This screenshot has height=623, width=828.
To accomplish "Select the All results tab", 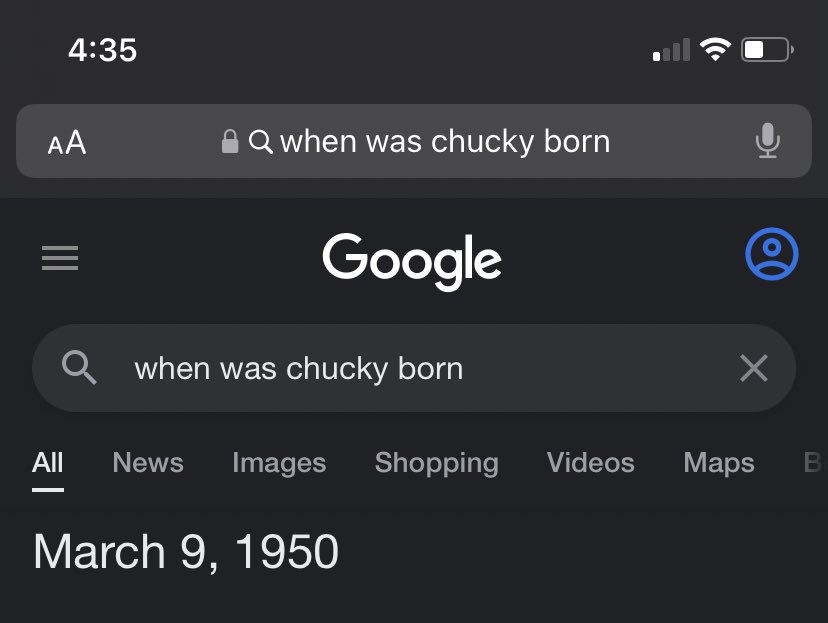I will (x=48, y=462).
